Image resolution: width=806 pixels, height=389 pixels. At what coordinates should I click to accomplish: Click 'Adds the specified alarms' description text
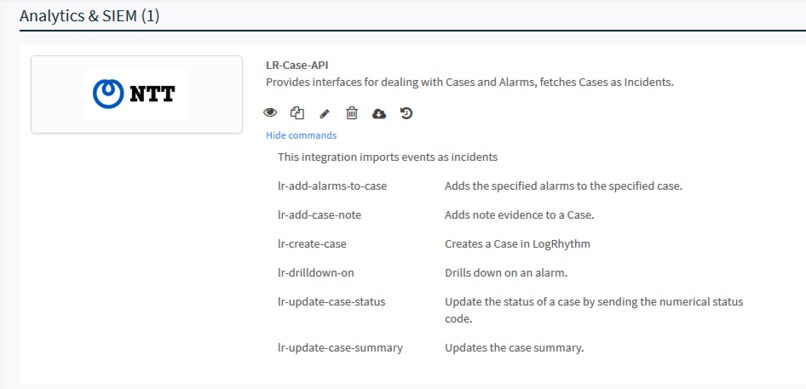[x=563, y=186]
